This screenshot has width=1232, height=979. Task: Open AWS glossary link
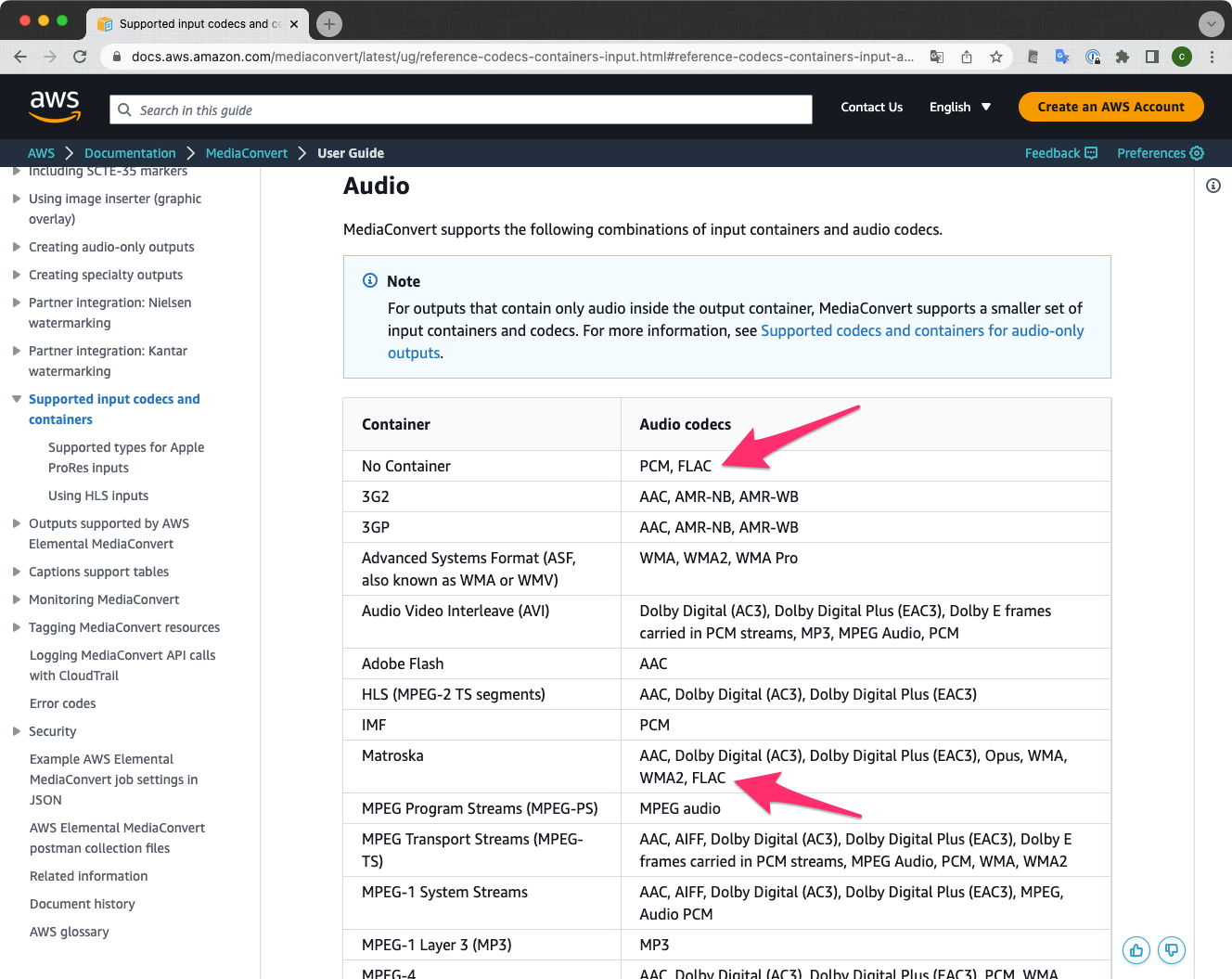pyautogui.click(x=69, y=932)
